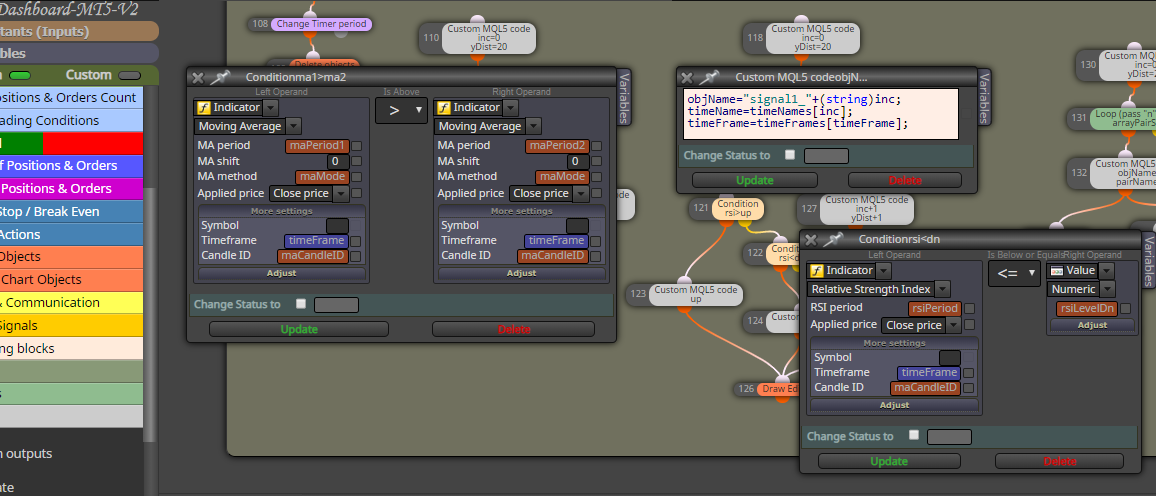
Task: Click the Change Status color box in rsi<dn panel
Action: pos(949,436)
